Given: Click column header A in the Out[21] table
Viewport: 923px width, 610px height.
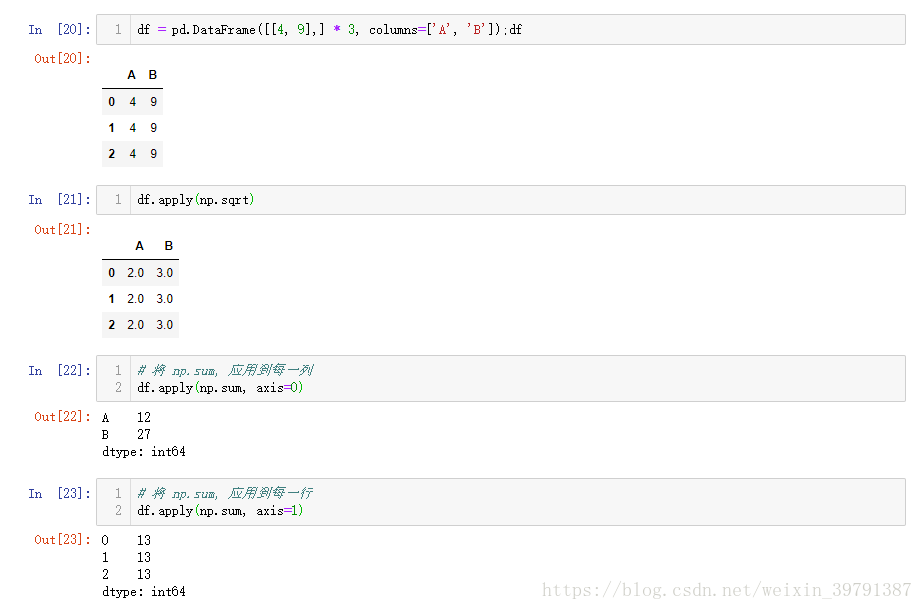Looking at the screenshot, I should pos(139,246).
